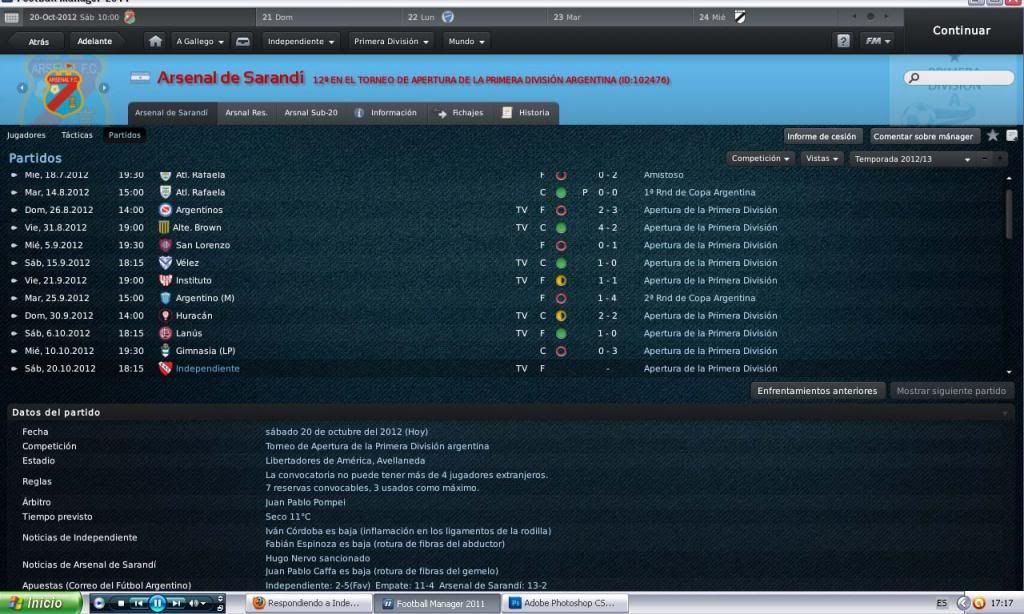Image resolution: width=1024 pixels, height=614 pixels.
Task: Toggle favourite star for Arsenal de Sarandí
Action: click(x=993, y=136)
